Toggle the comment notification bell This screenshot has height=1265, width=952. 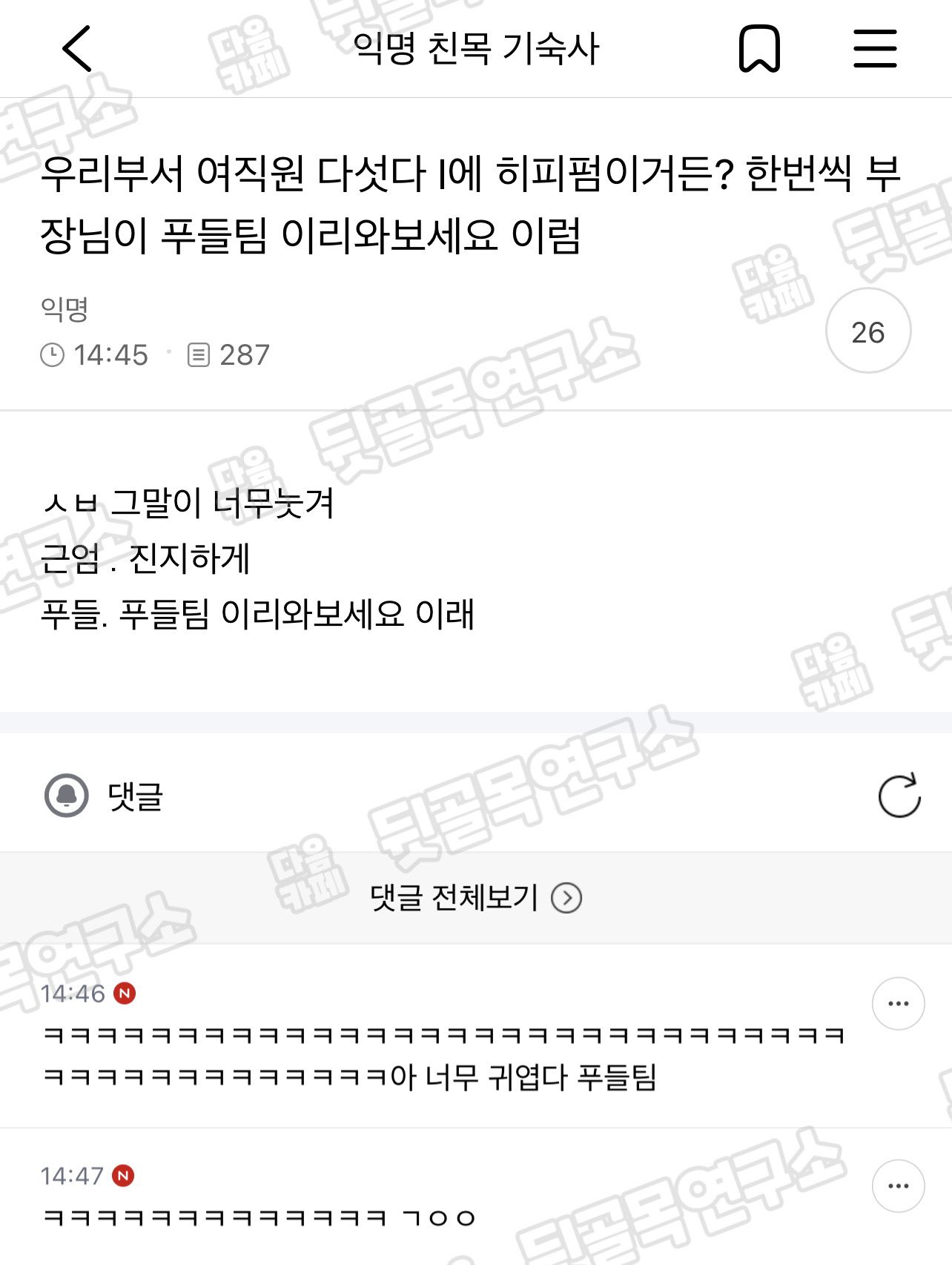click(x=67, y=796)
